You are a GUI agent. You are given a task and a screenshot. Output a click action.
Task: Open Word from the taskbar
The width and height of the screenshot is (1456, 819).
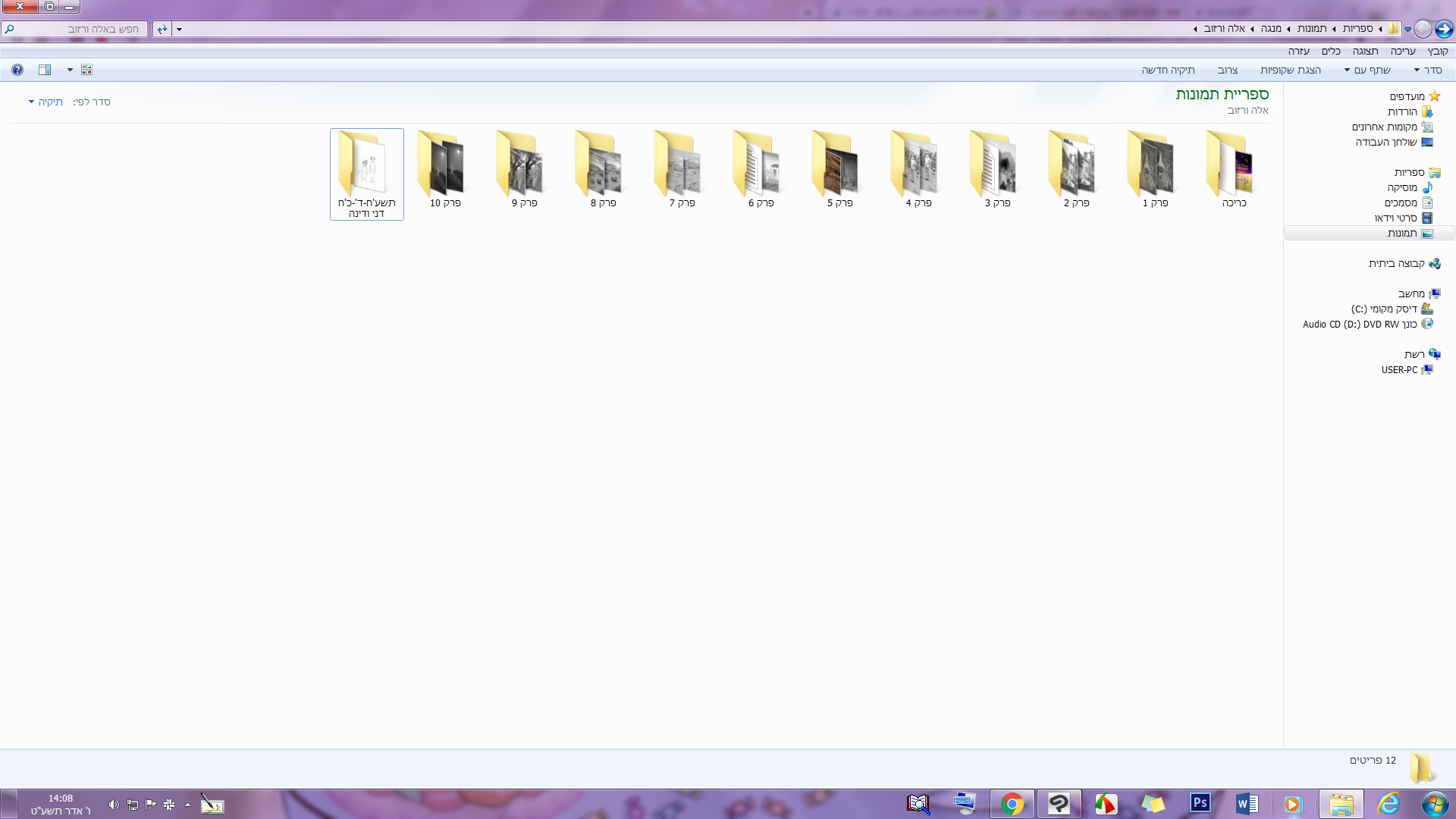pos(1247,803)
